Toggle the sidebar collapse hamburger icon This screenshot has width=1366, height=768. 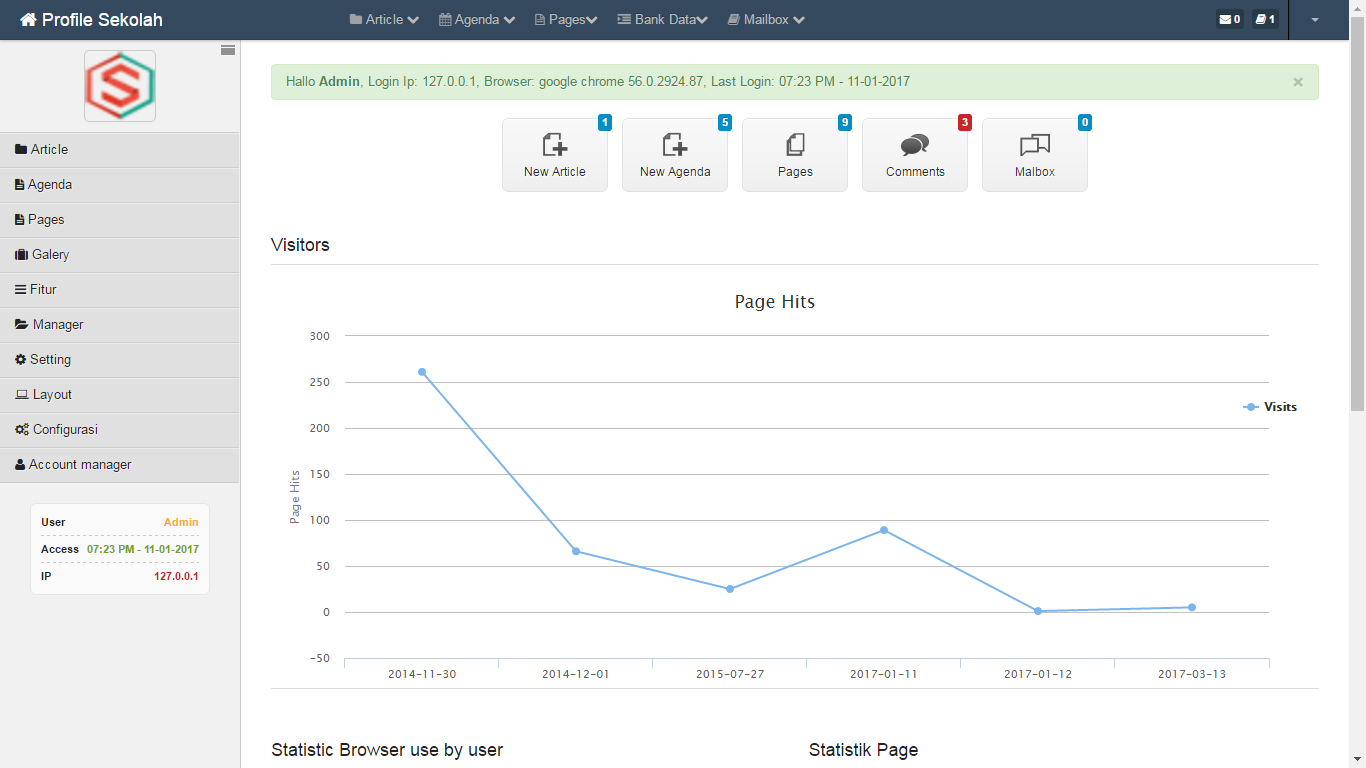[x=228, y=50]
